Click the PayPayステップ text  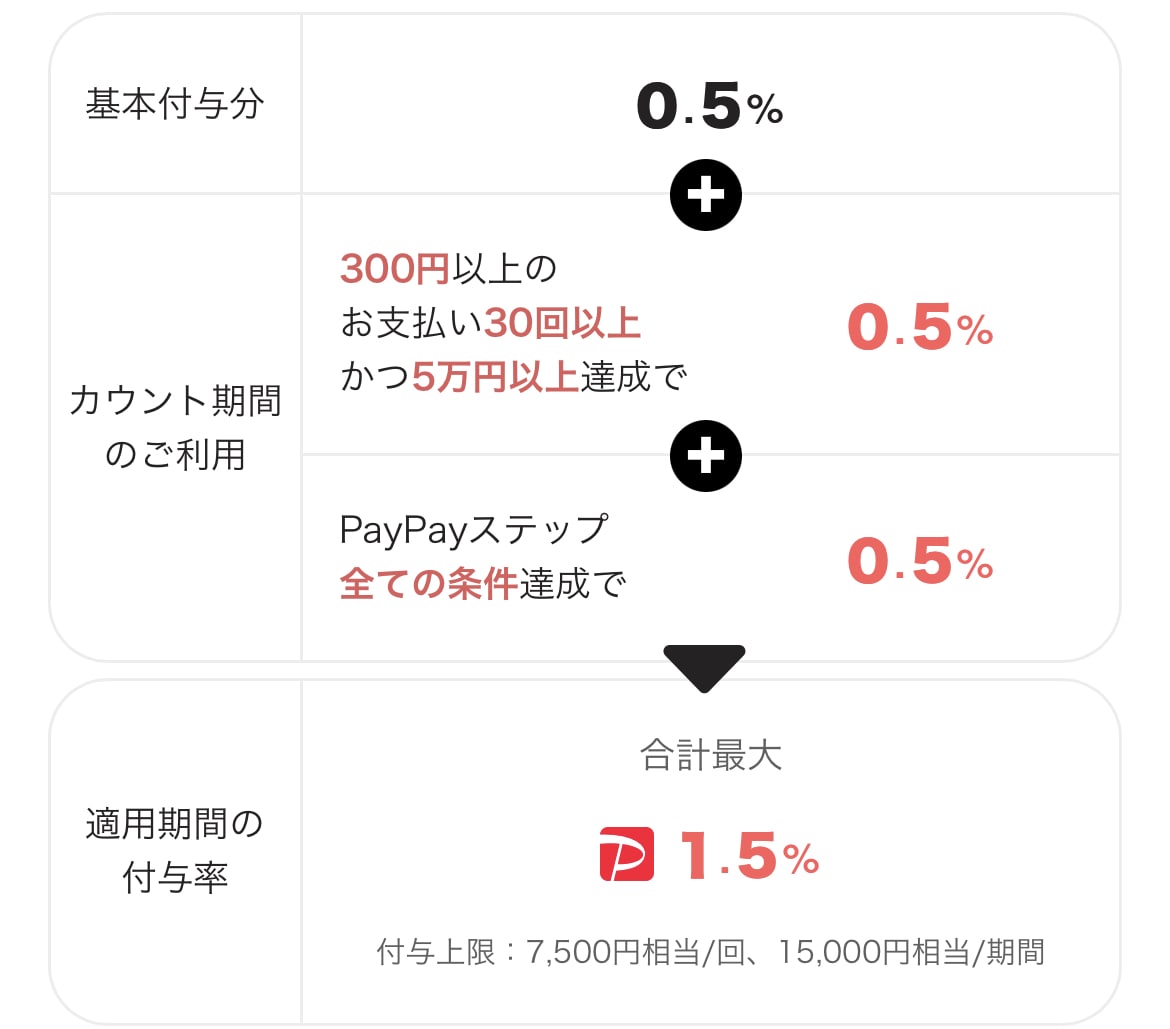tap(474, 530)
